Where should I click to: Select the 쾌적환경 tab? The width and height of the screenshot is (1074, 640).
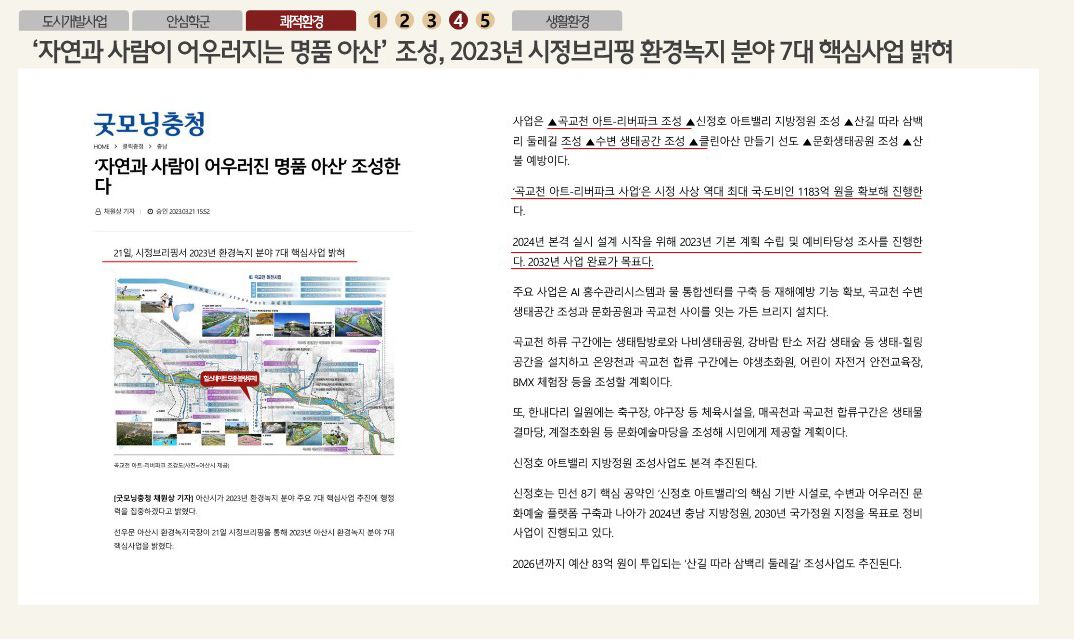point(301,21)
